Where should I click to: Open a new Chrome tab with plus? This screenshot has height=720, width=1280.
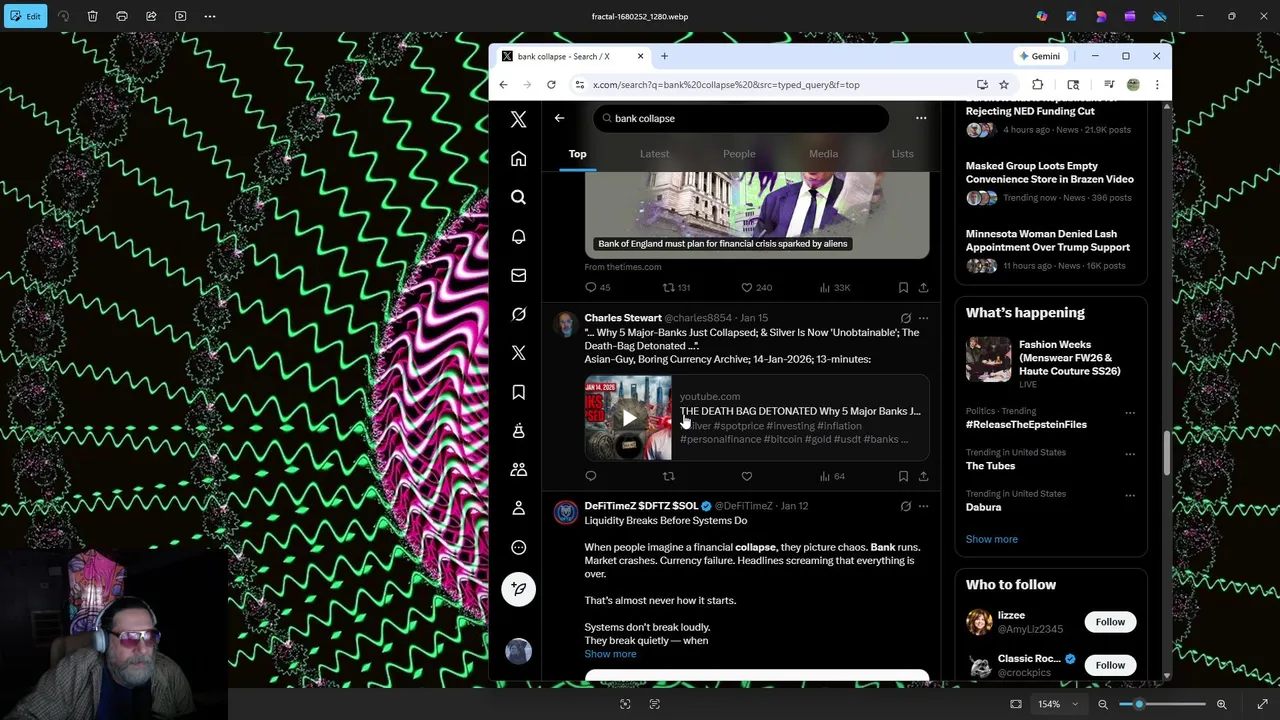click(x=664, y=56)
